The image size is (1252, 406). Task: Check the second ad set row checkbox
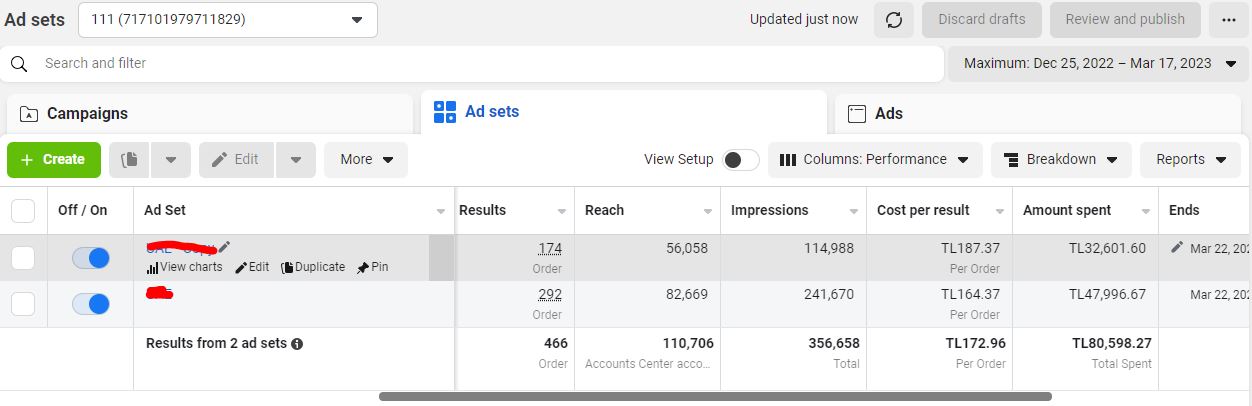pyautogui.click(x=23, y=304)
